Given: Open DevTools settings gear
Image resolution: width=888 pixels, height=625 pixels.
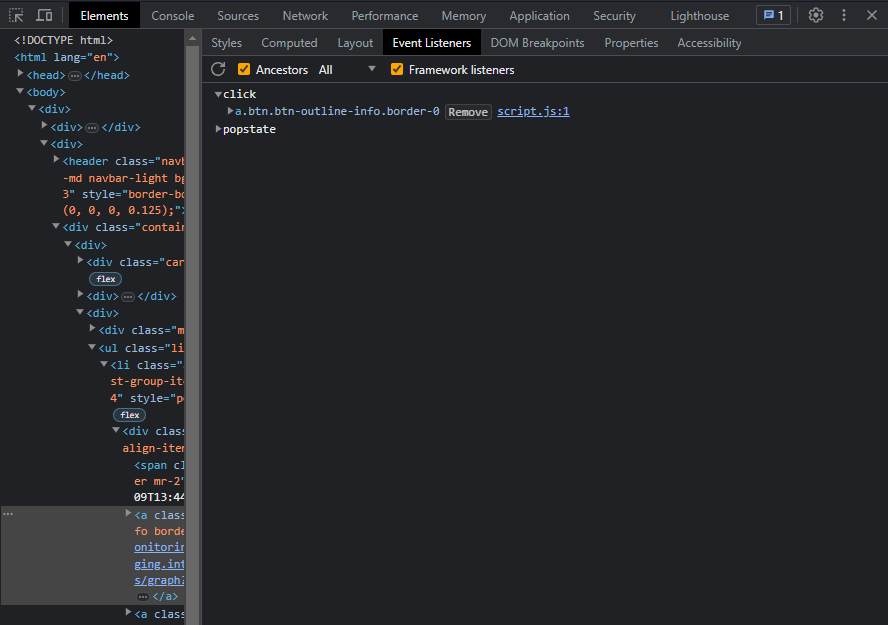Looking at the screenshot, I should (x=817, y=15).
